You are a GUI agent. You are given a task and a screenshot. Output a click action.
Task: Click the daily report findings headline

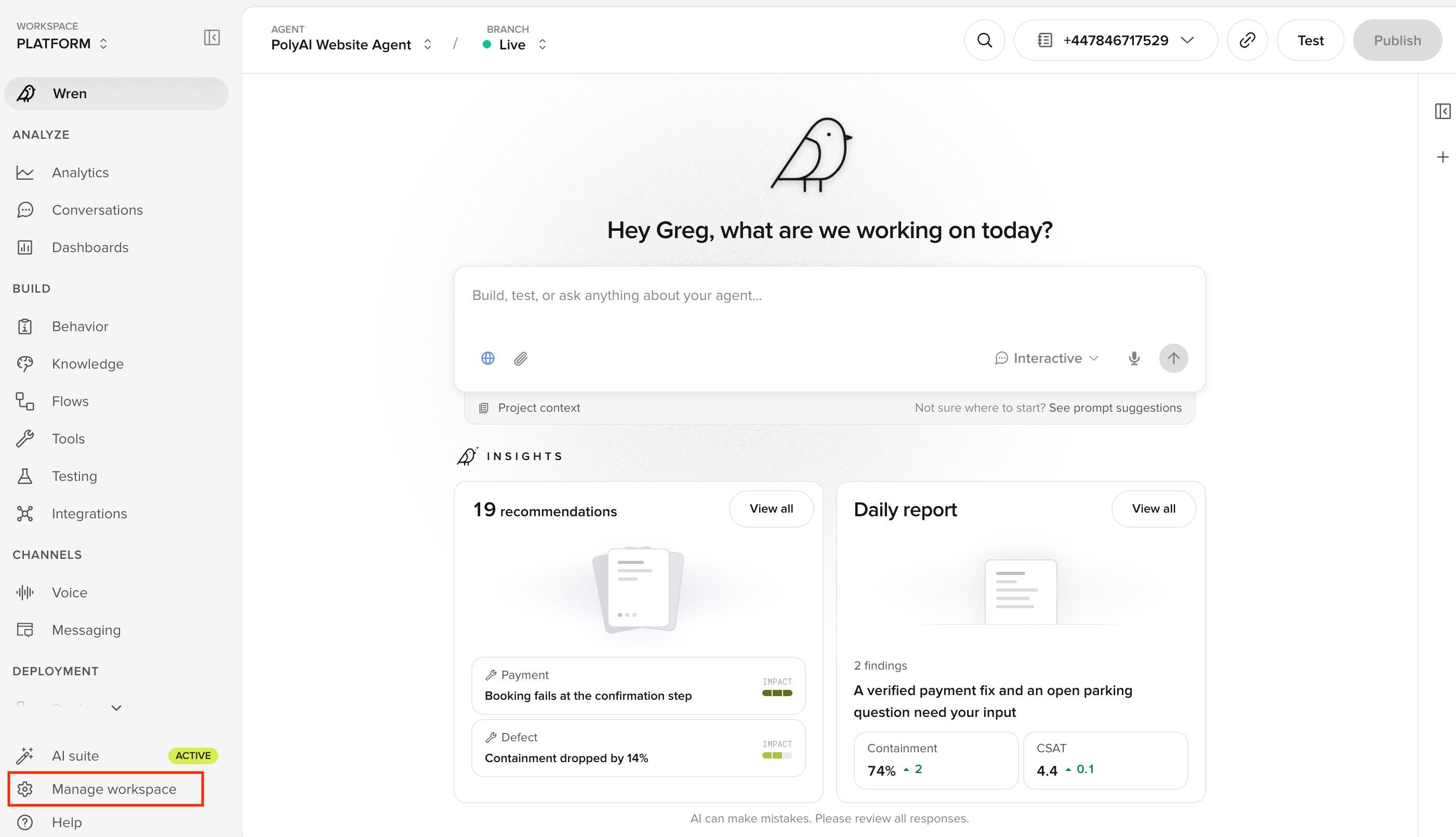point(992,701)
